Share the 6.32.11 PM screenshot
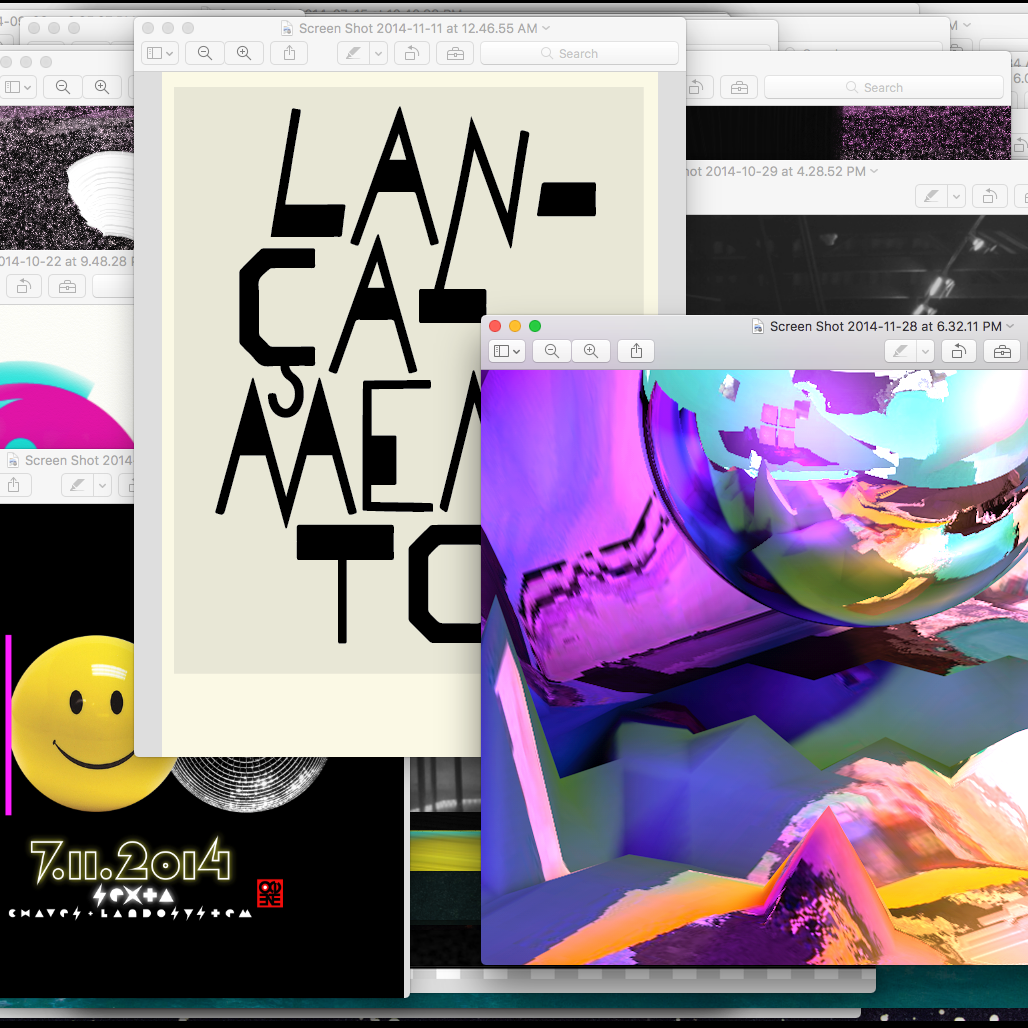 click(636, 351)
